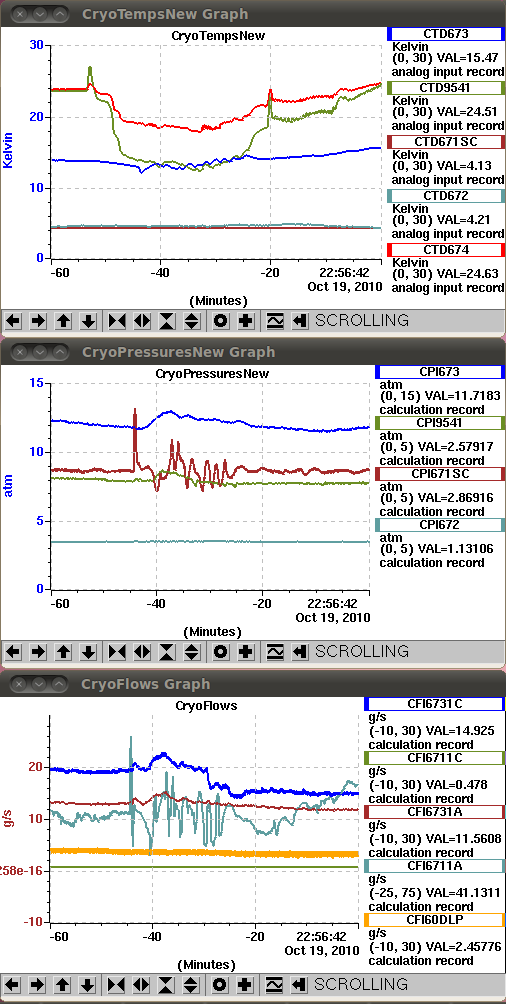
Task: Click the circle icon in CryoPressuresNew Graph toolbar
Action: tap(221, 652)
